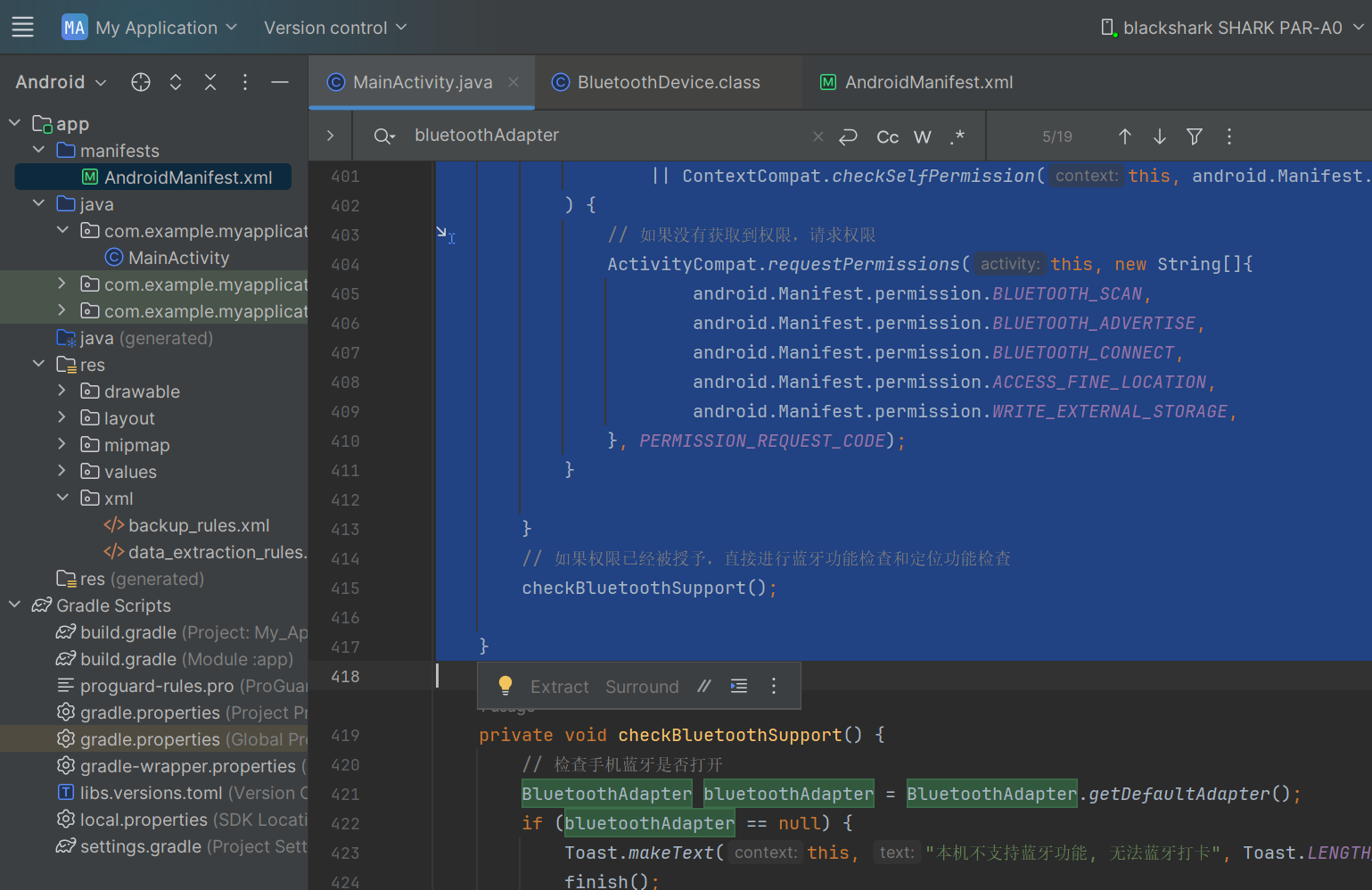Open the main hamburger menu
Screen dimensions: 1372x890
tap(23, 27)
